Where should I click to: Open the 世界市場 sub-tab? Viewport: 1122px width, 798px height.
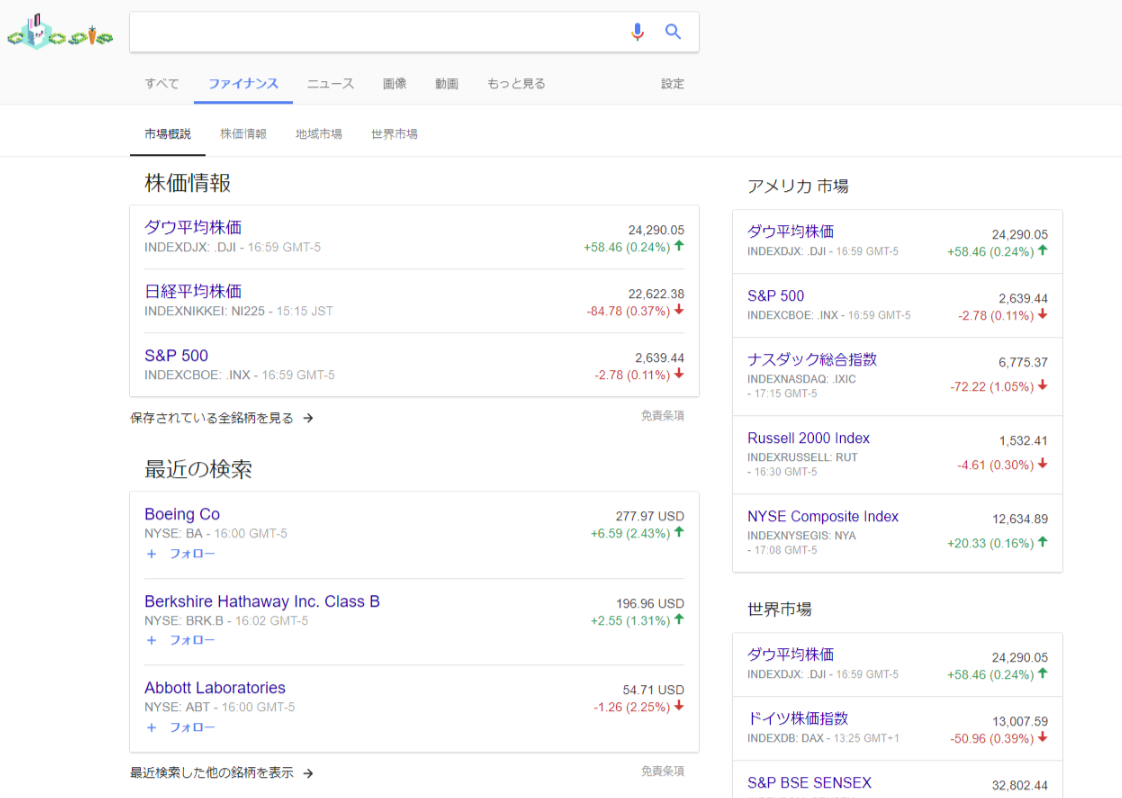coord(394,134)
